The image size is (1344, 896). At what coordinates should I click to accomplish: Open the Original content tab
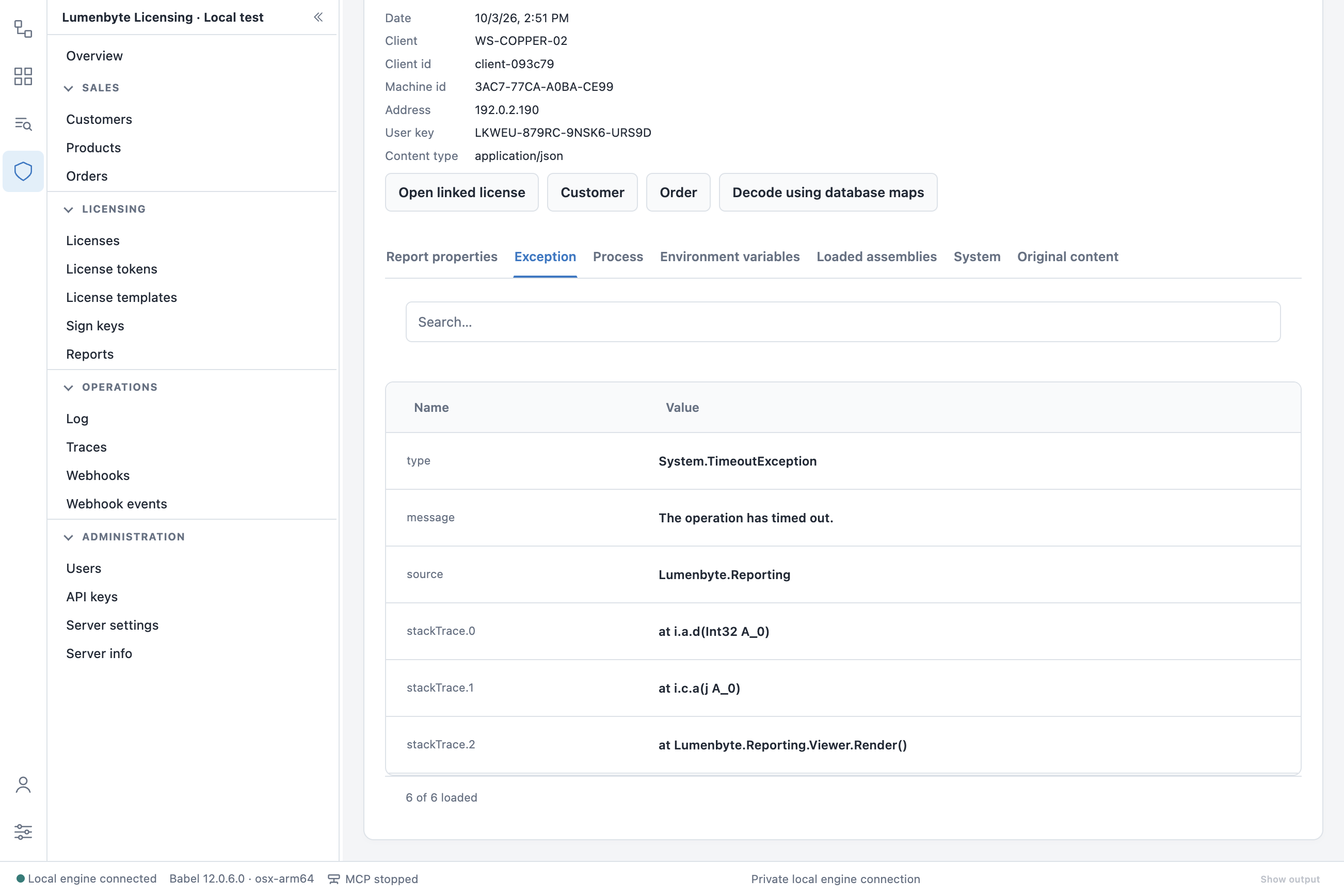pos(1067,257)
